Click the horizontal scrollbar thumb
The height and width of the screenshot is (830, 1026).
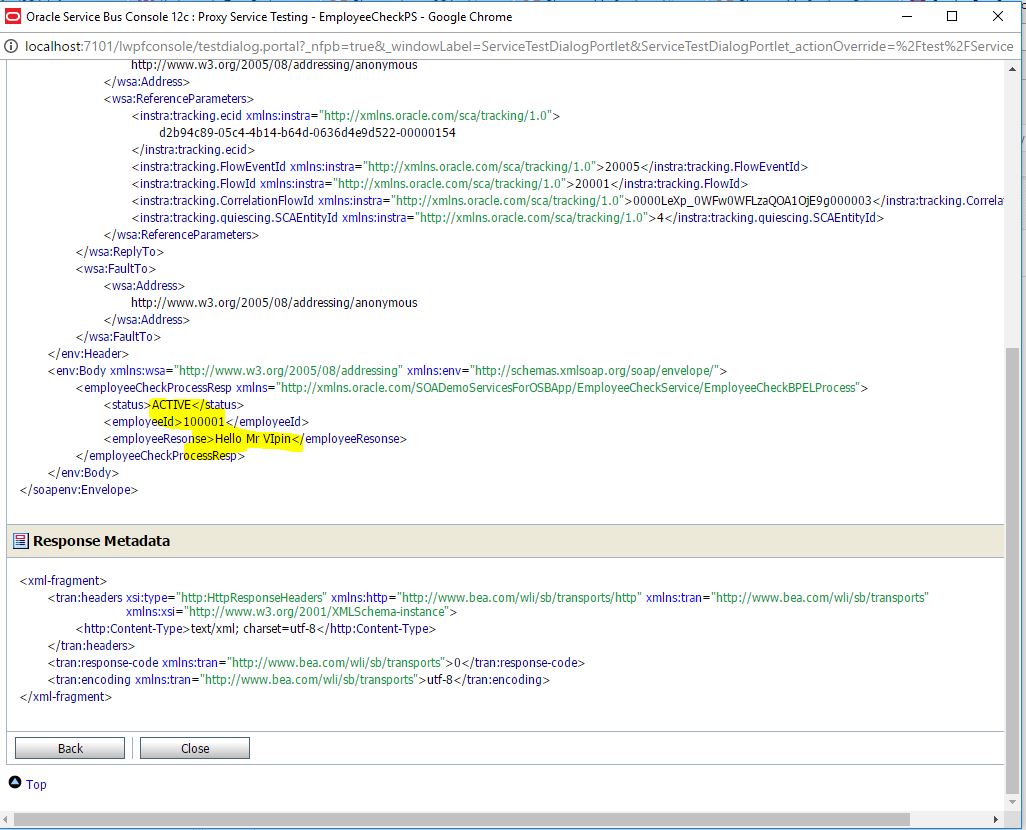462,820
